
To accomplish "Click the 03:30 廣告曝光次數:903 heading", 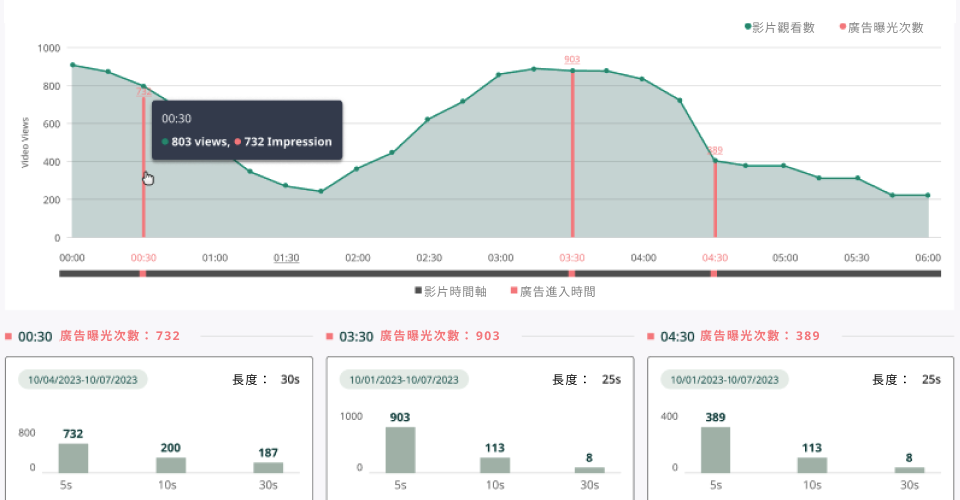I will (x=414, y=336).
